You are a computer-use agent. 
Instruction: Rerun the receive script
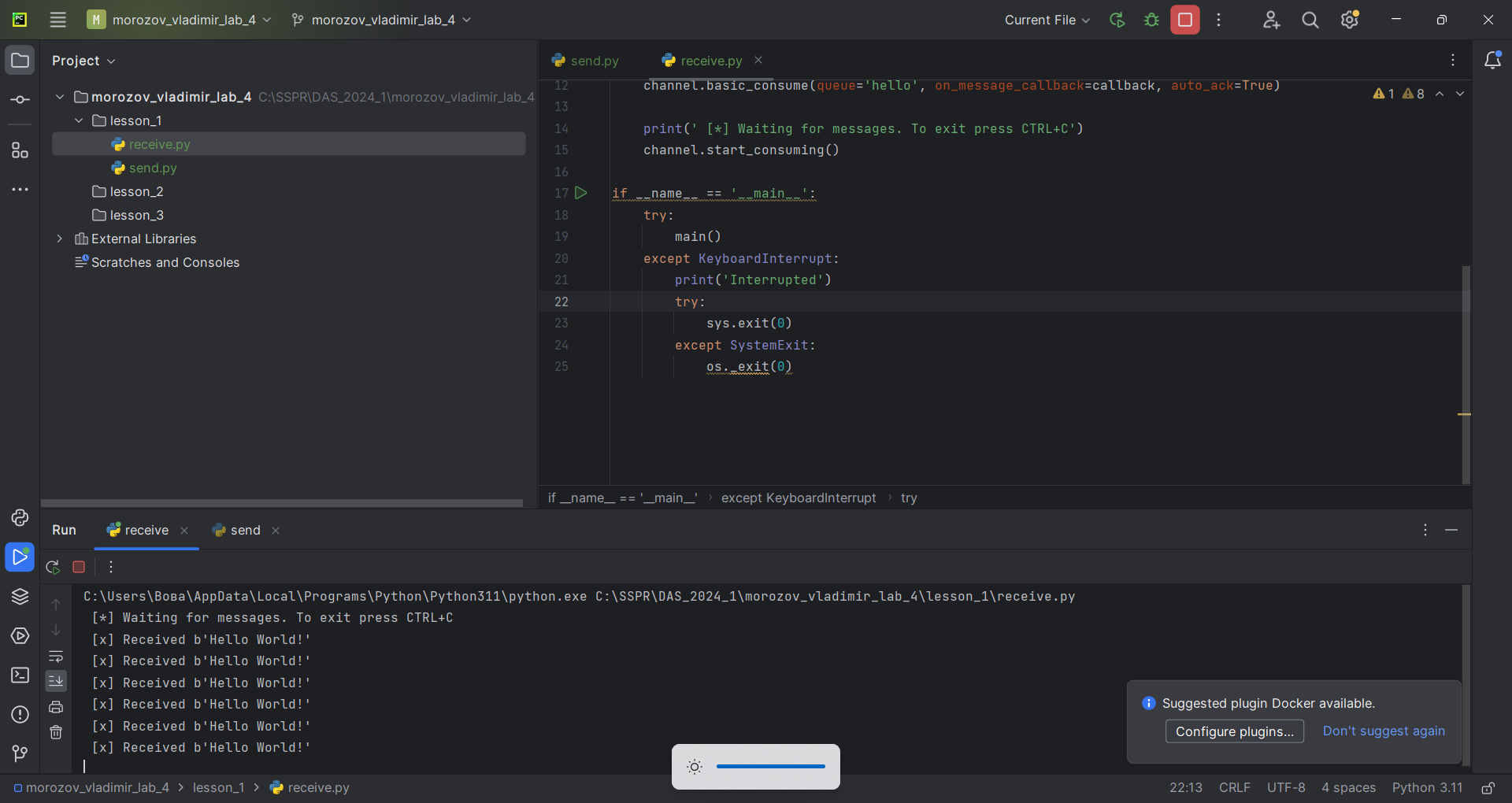click(53, 567)
